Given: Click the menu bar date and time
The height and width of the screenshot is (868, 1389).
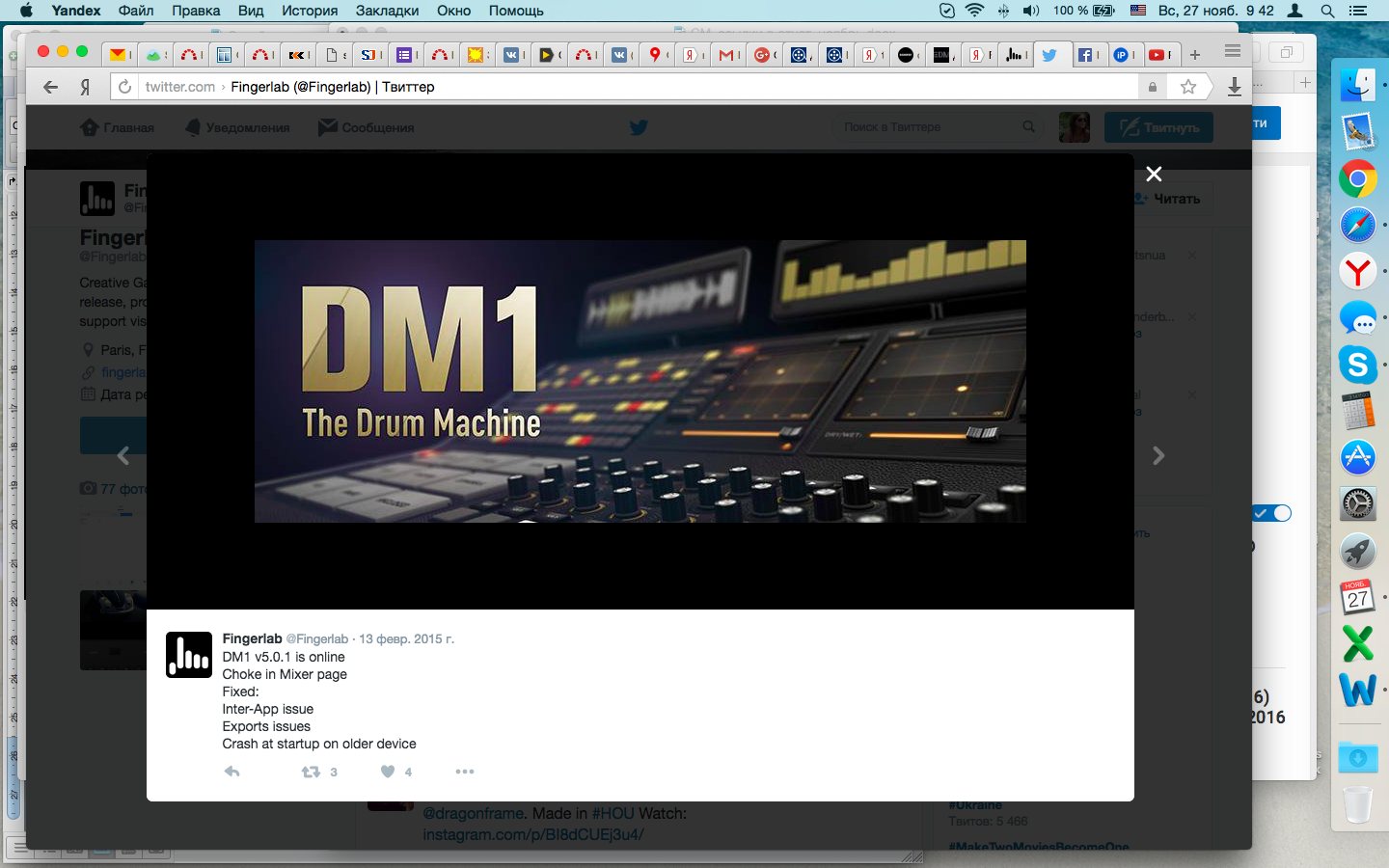Looking at the screenshot, I should tap(1216, 11).
